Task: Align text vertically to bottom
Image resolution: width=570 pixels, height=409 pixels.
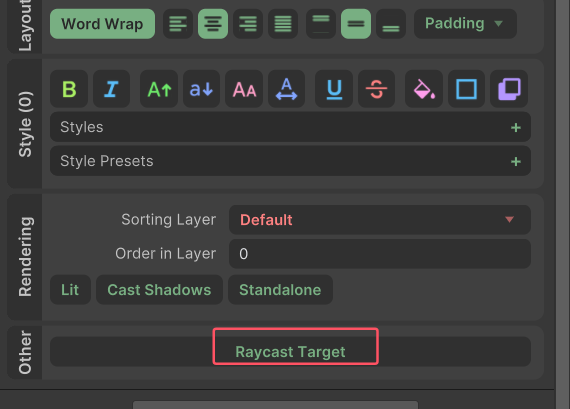Action: pos(391,24)
